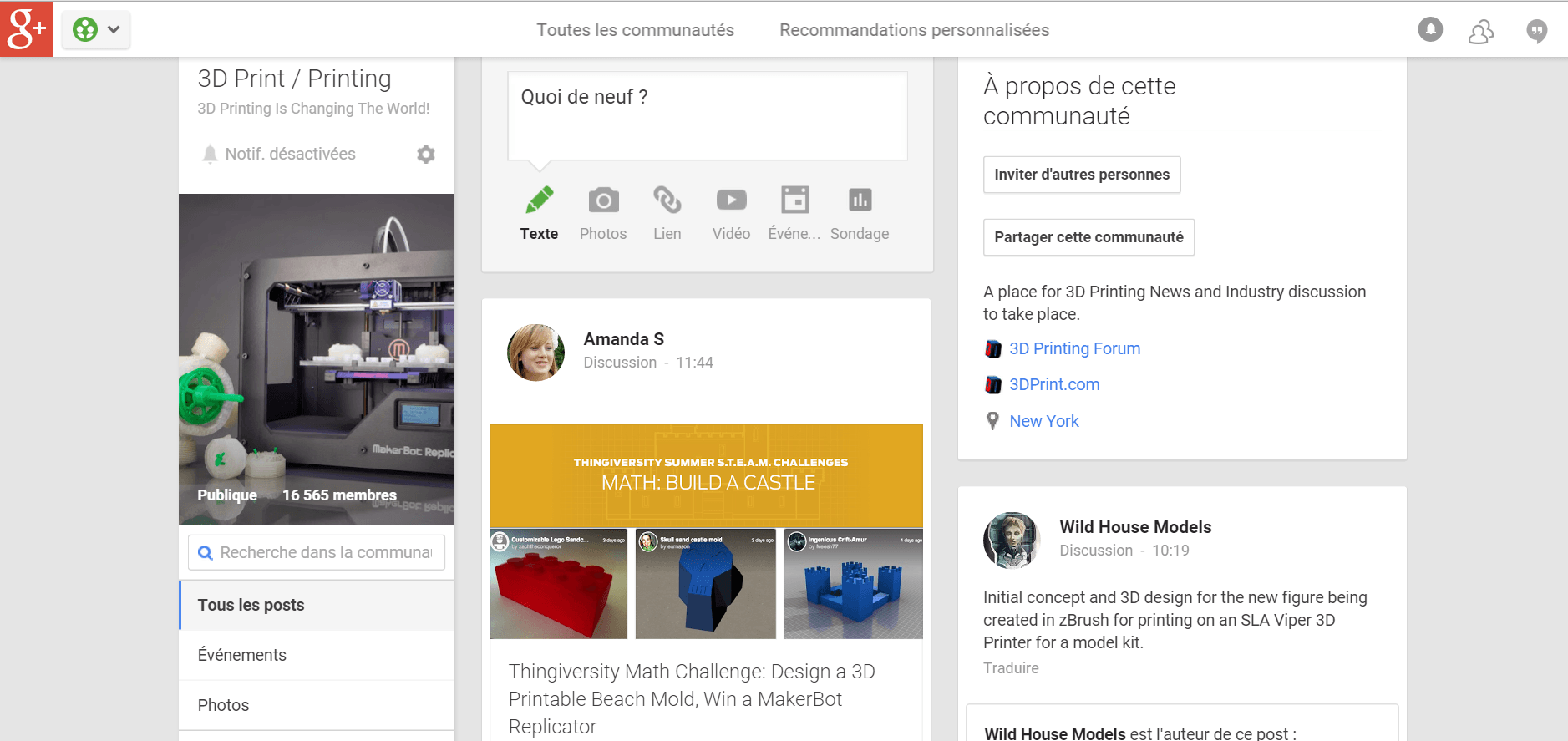Click the 11:44 post timestamp
This screenshot has height=741, width=1568.
point(694,363)
